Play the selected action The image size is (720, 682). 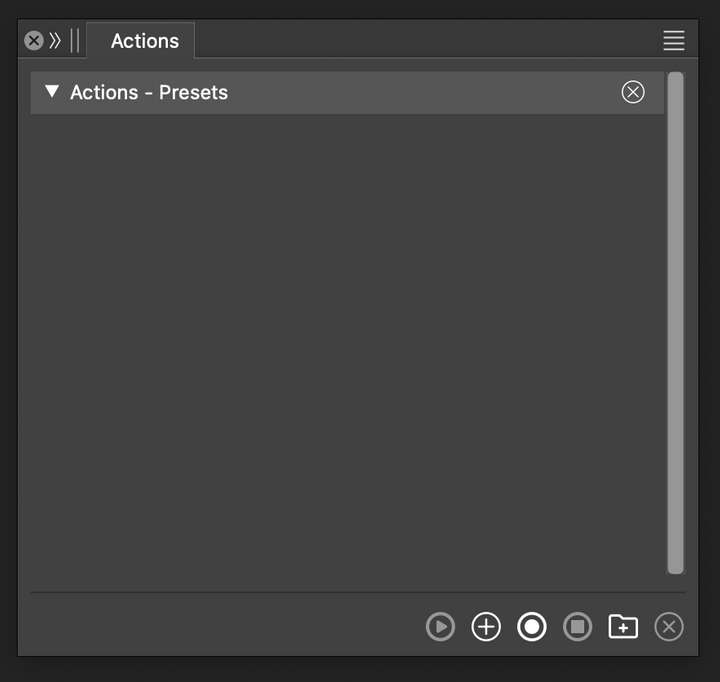coord(440,626)
